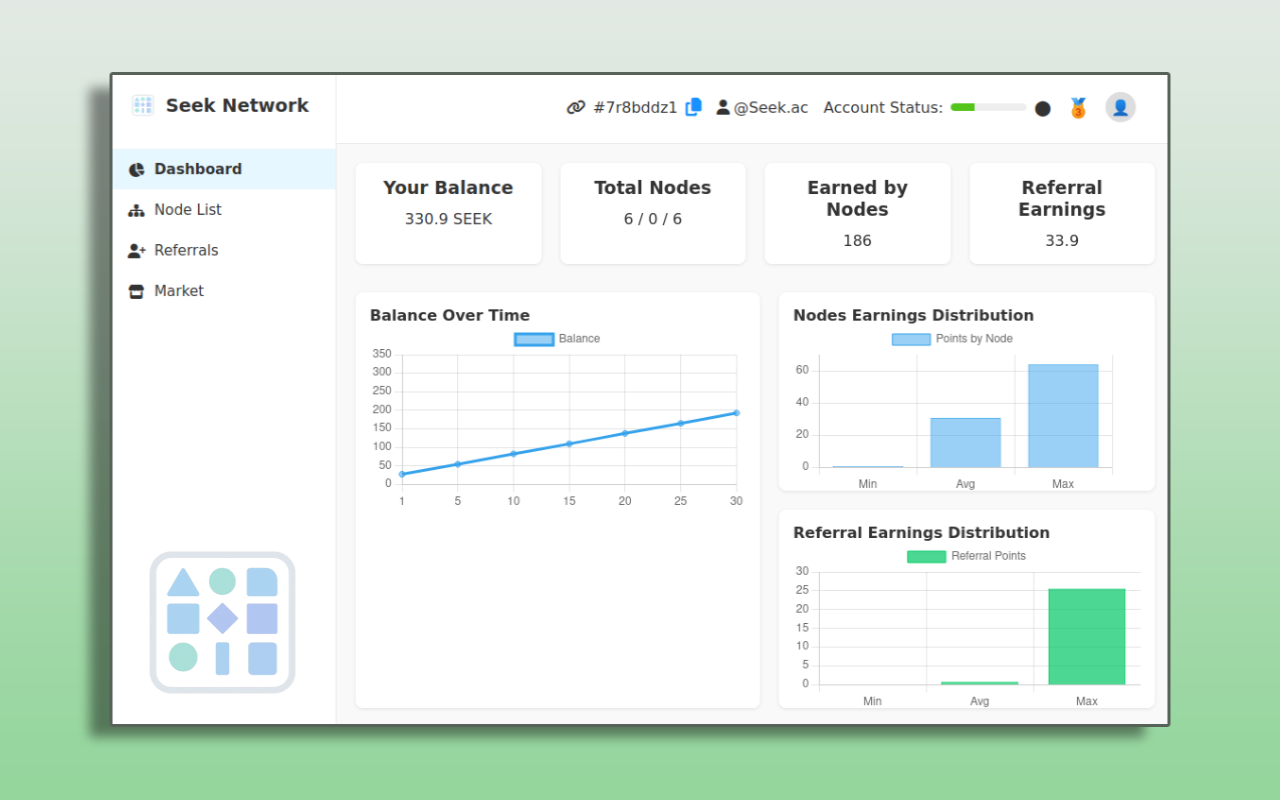The height and width of the screenshot is (800, 1280).
Task: Toggle the Referral Points legend swatch
Action: coord(926,556)
